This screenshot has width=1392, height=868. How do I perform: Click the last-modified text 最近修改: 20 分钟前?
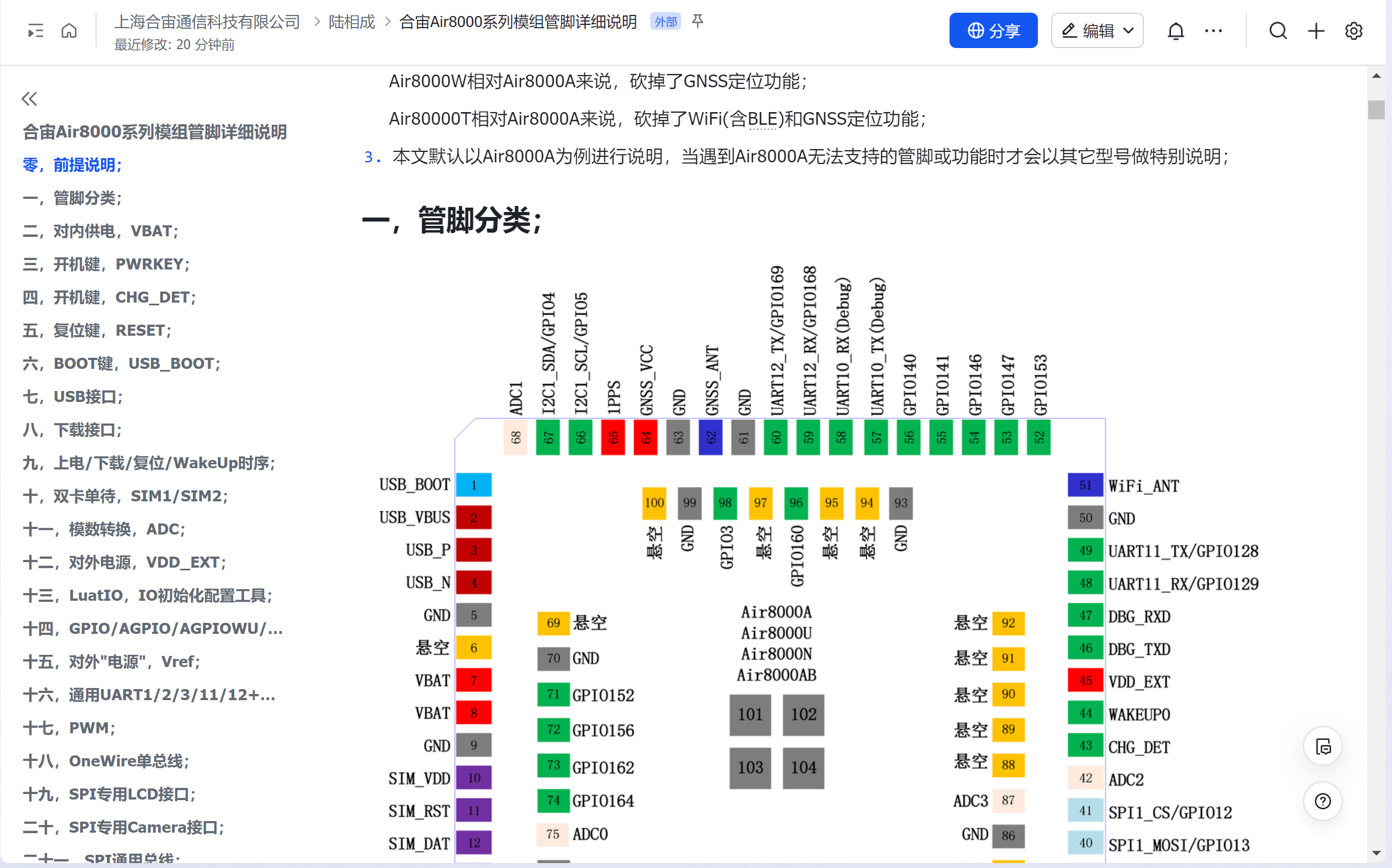[174, 45]
